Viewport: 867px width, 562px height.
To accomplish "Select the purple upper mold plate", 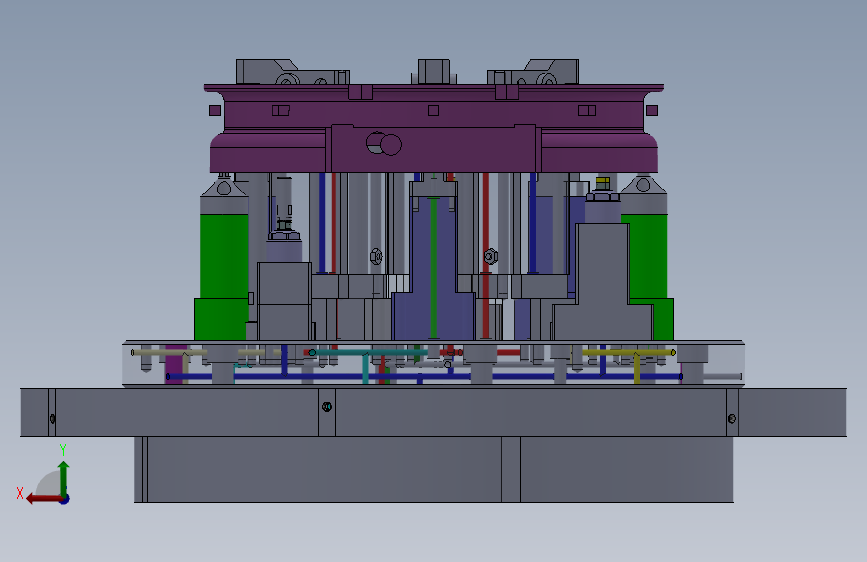I will pyautogui.click(x=434, y=128).
